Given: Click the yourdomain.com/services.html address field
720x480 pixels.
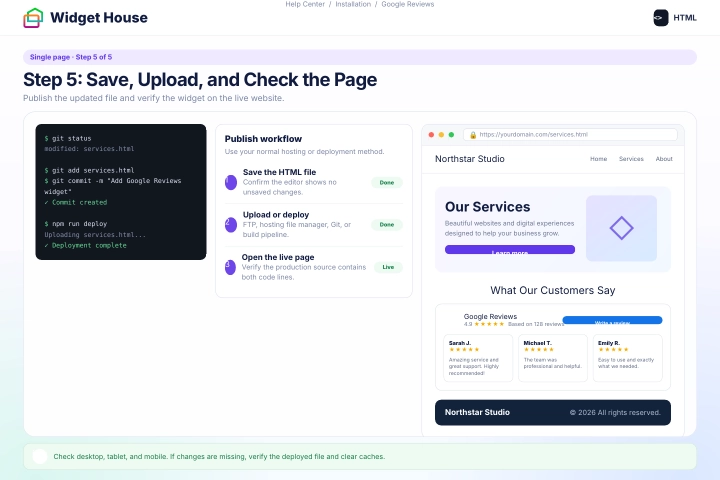Looking at the screenshot, I should pyautogui.click(x=570, y=135).
